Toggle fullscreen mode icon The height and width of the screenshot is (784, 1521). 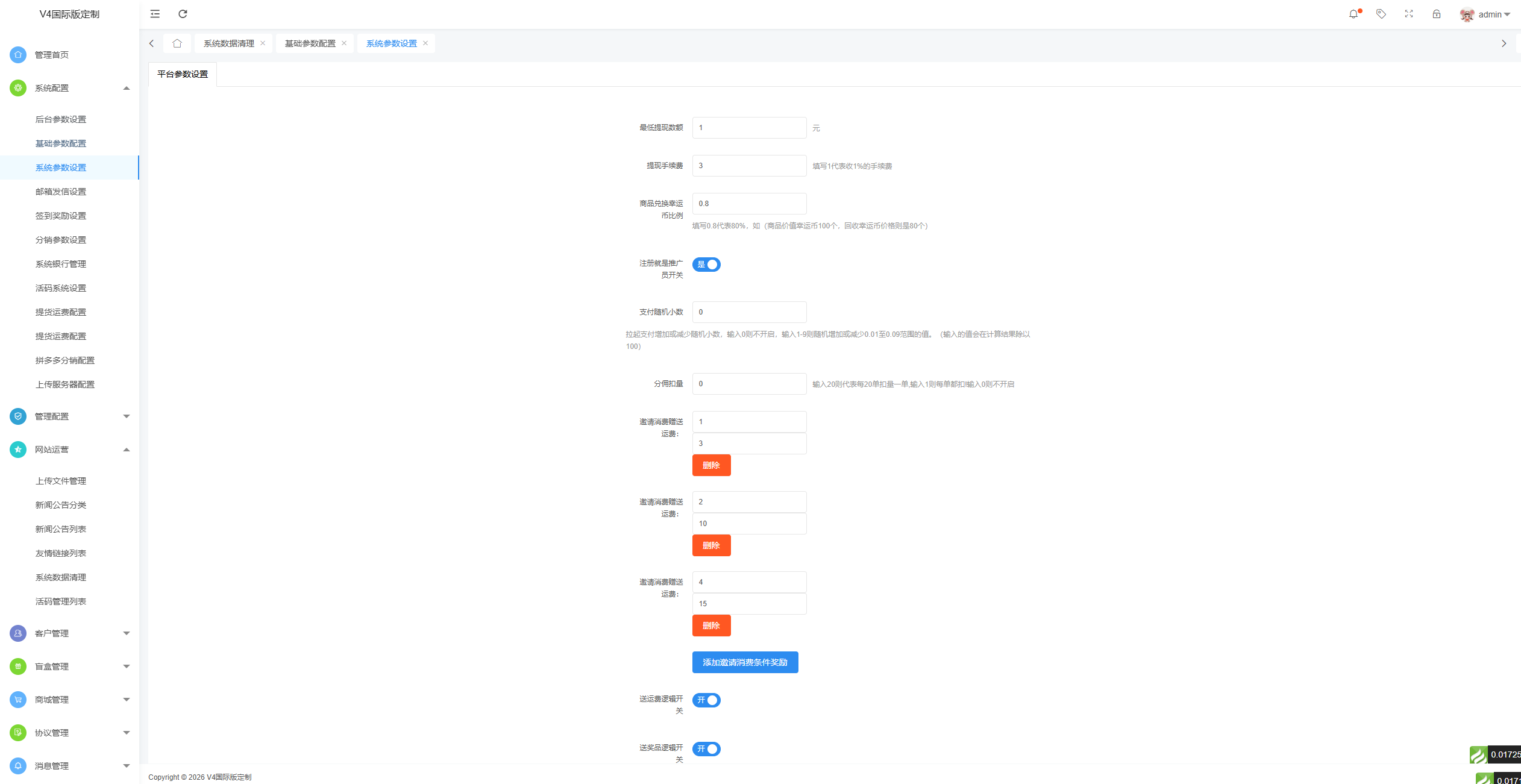1409,14
